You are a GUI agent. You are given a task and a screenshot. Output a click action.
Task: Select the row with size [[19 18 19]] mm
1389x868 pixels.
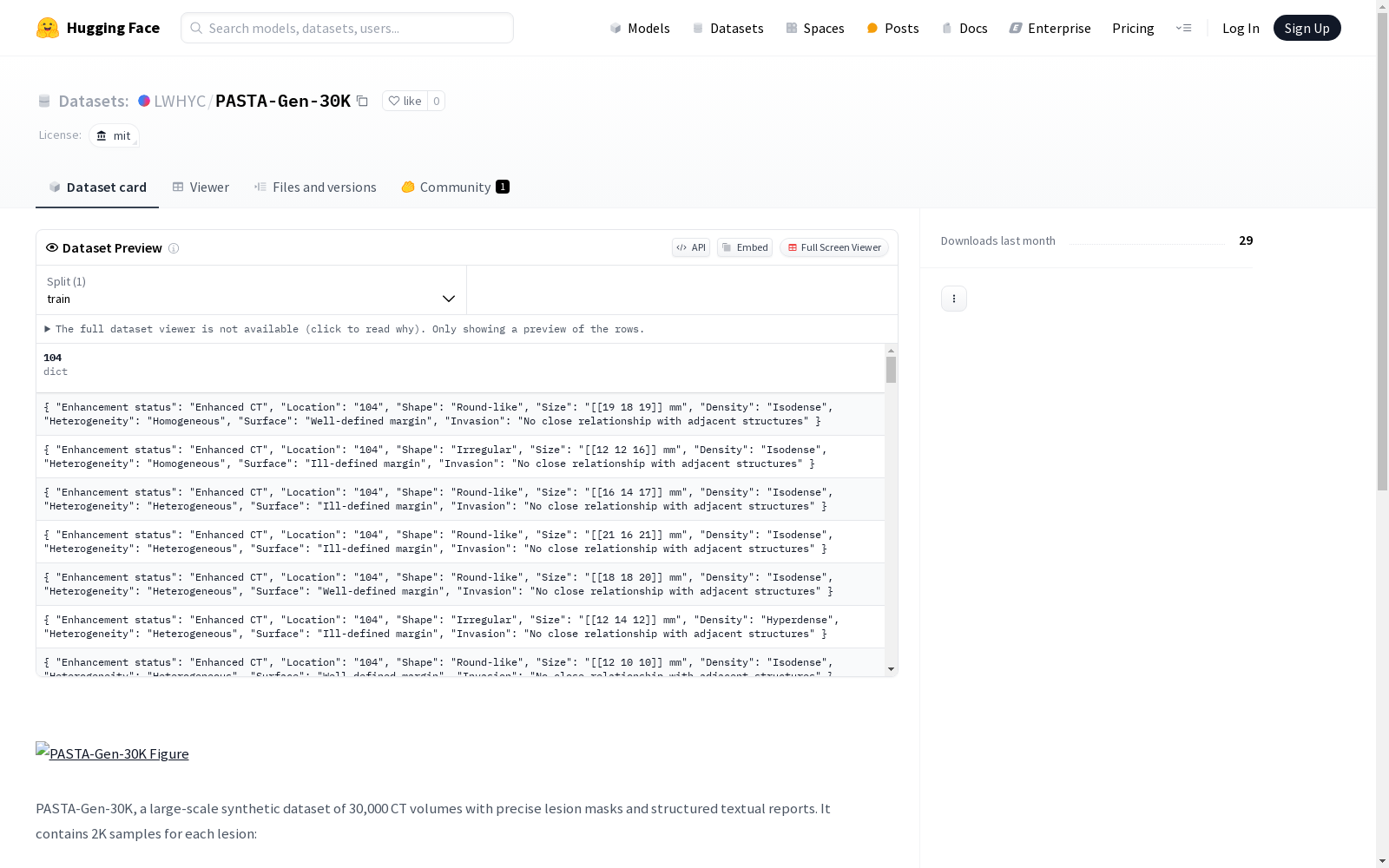coord(460,414)
